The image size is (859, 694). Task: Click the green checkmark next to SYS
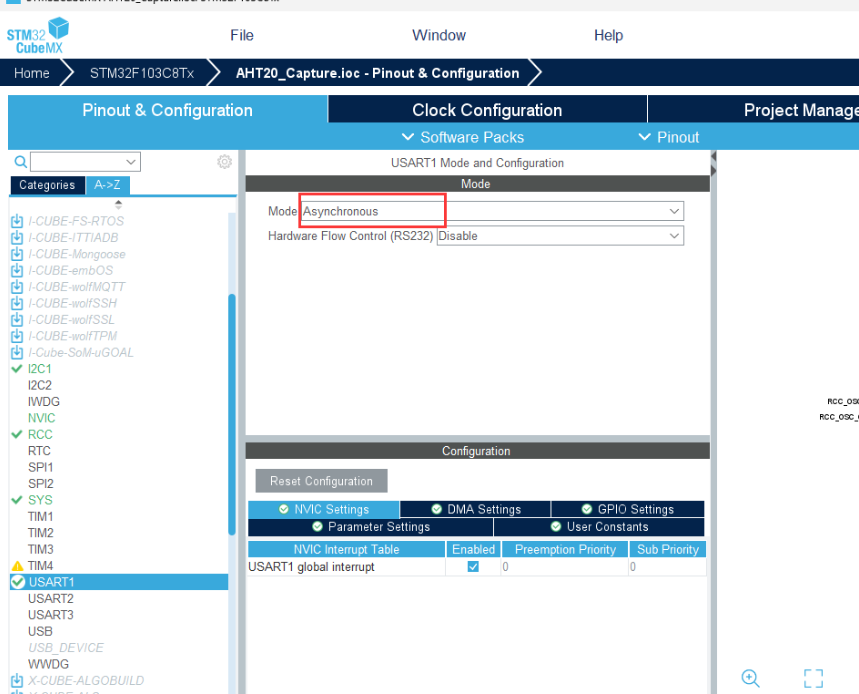tap(17, 500)
